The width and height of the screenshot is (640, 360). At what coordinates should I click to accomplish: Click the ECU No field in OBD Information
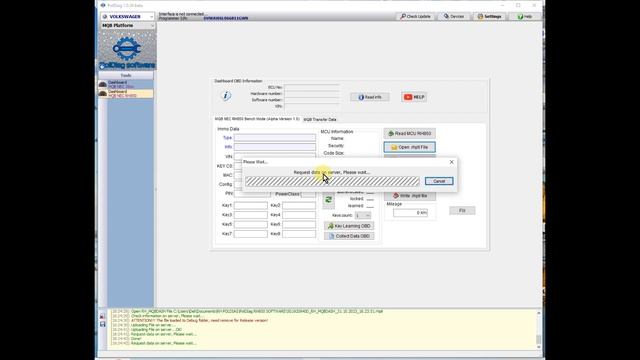[x=311, y=87]
